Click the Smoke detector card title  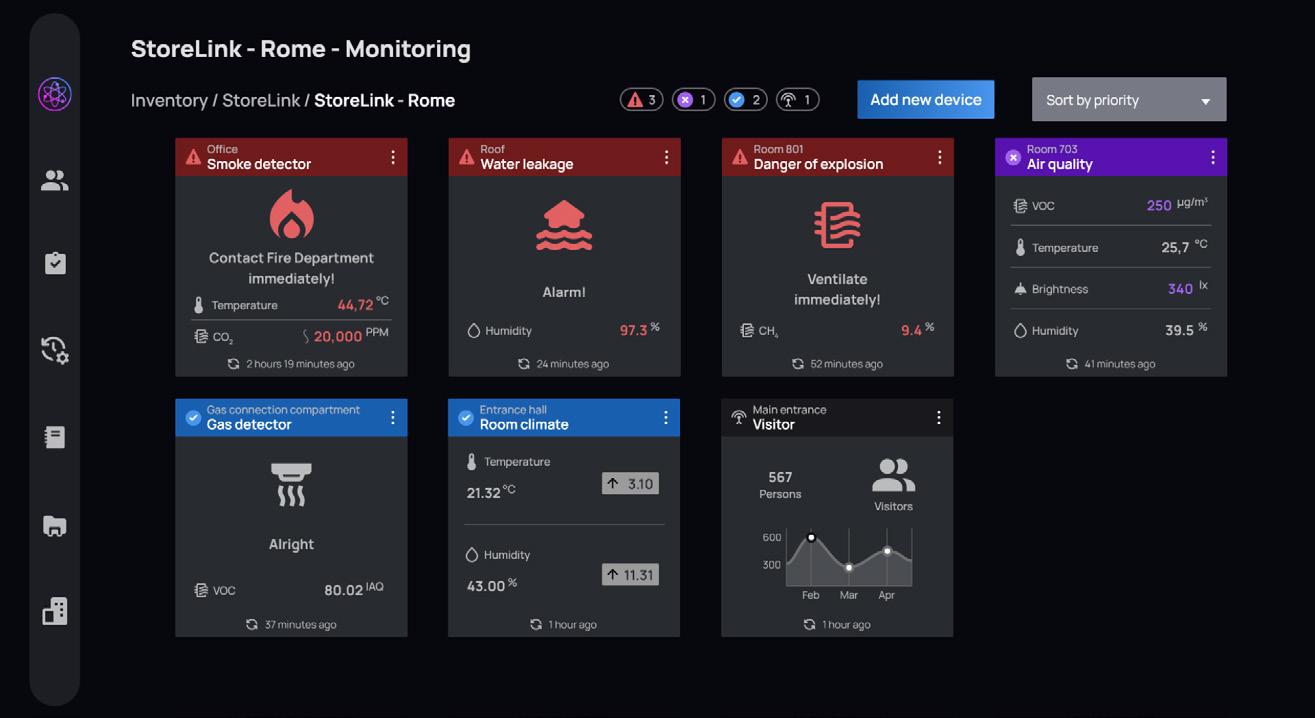click(x=259, y=164)
